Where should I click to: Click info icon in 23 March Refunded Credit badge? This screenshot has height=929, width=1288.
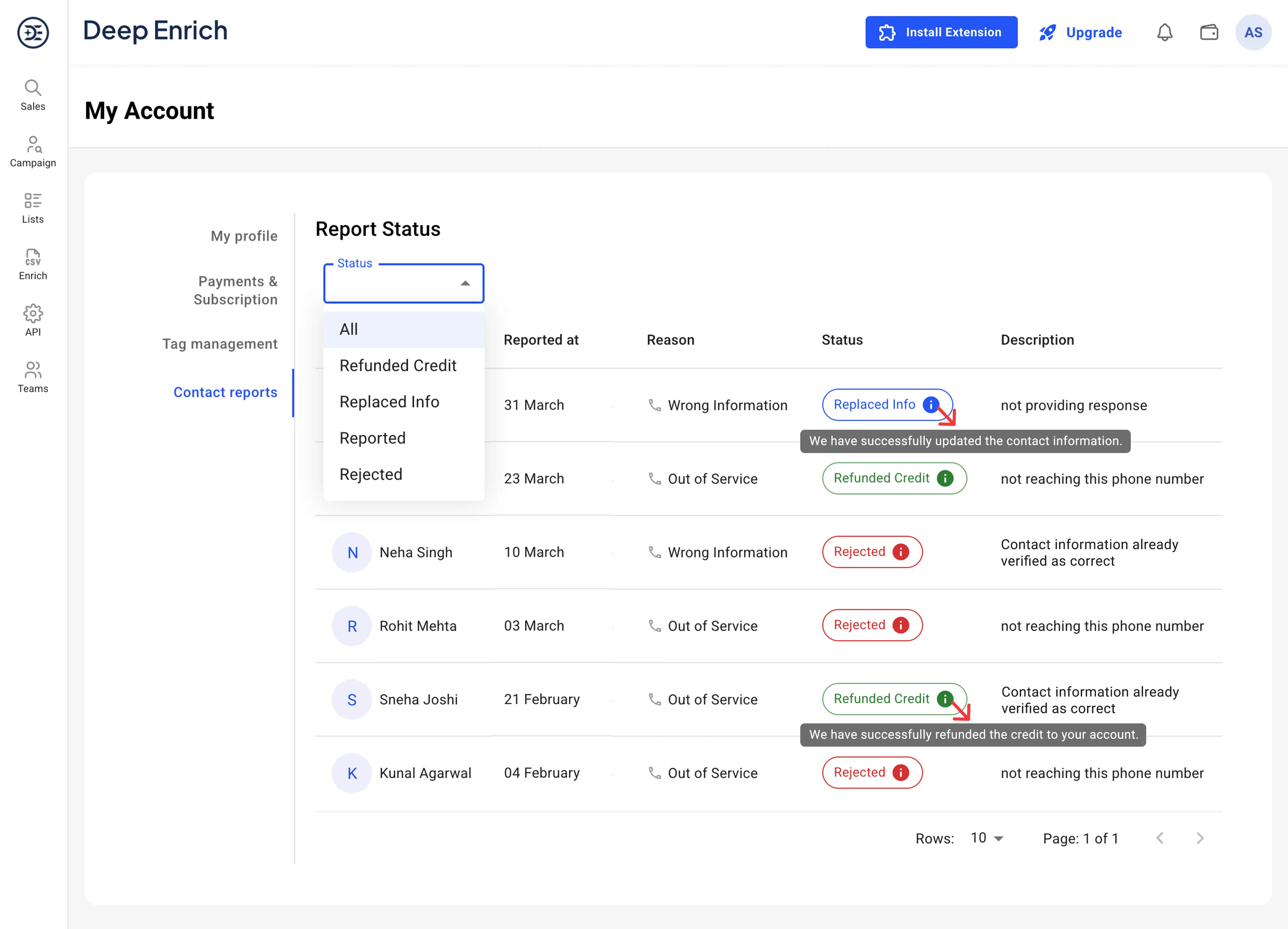(x=945, y=478)
